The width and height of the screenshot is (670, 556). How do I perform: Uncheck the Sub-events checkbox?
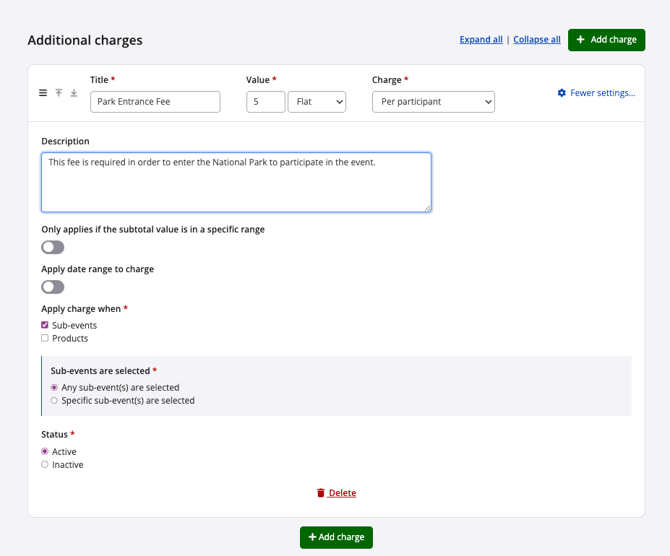pos(45,325)
